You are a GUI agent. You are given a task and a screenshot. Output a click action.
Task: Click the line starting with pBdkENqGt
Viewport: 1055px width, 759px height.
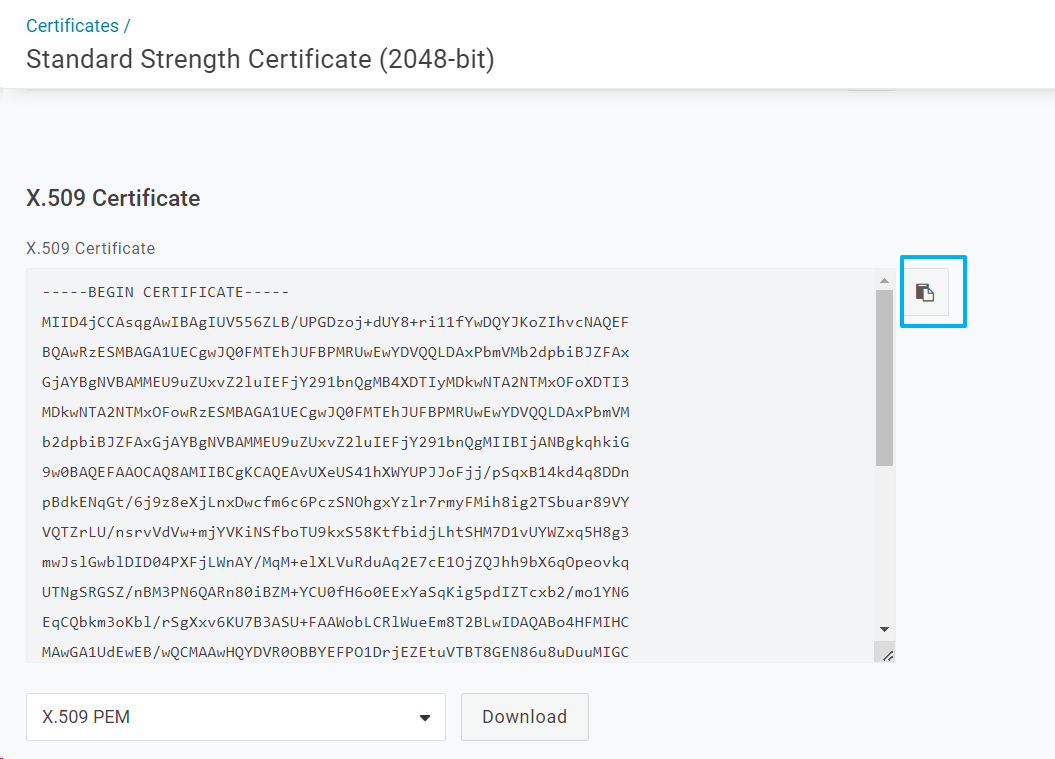click(335, 502)
